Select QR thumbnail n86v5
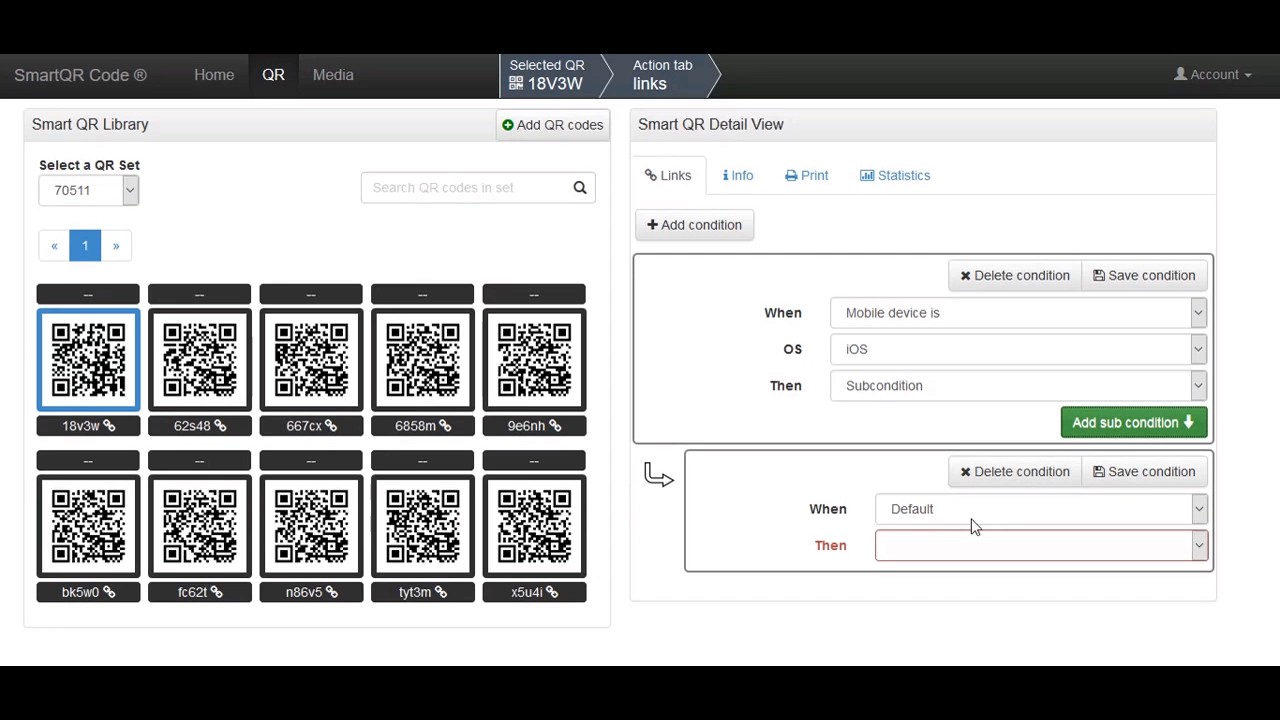 tap(311, 526)
